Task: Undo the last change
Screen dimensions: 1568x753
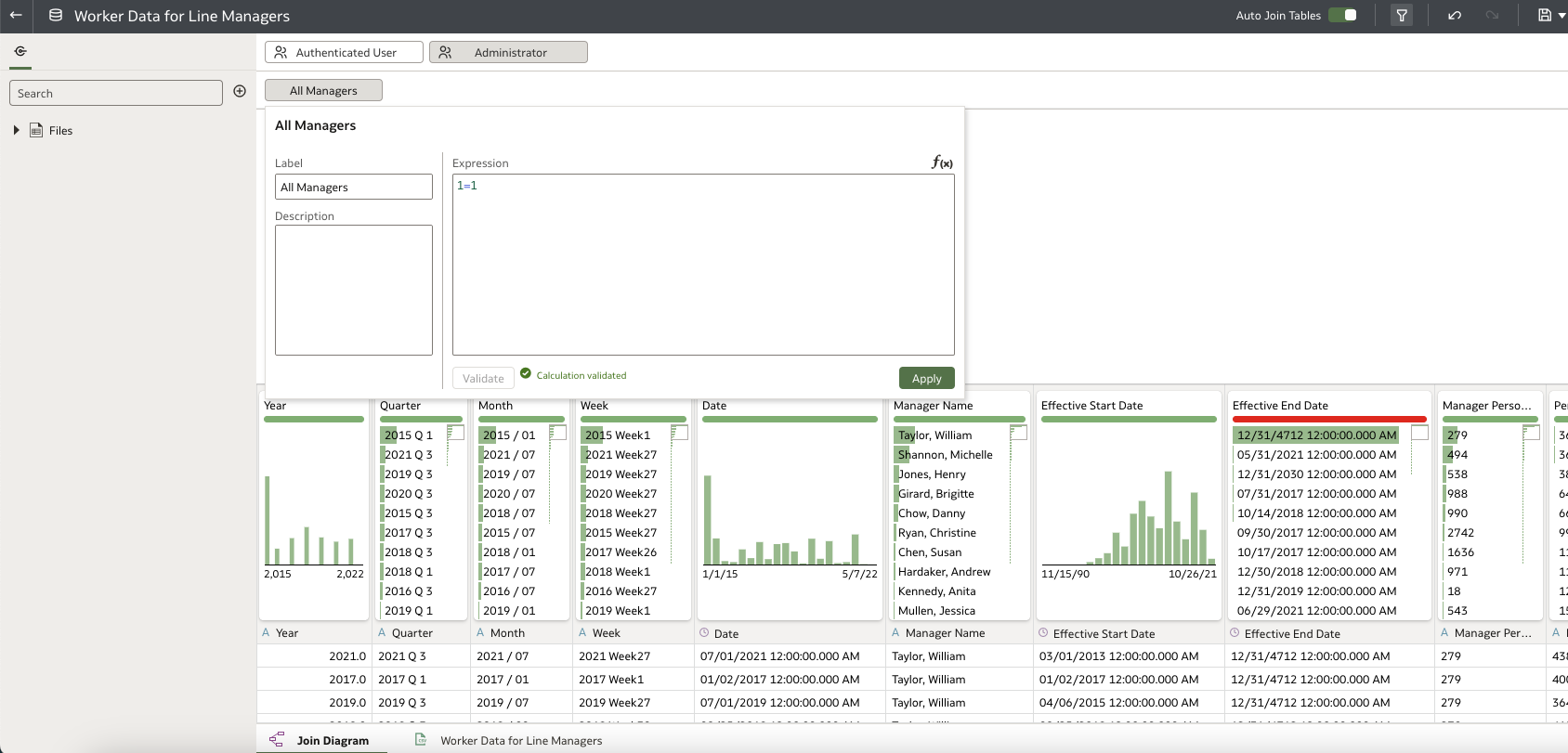Action: [x=1455, y=15]
